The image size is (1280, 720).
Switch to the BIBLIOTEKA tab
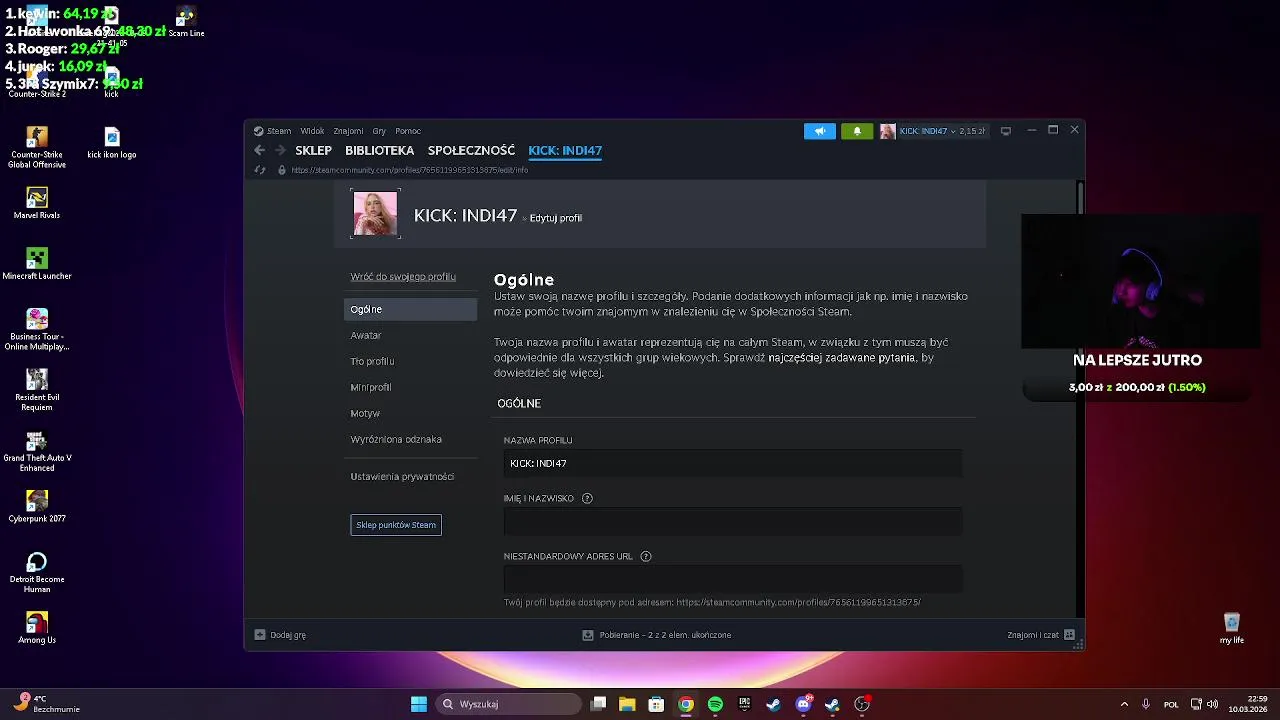[379, 150]
